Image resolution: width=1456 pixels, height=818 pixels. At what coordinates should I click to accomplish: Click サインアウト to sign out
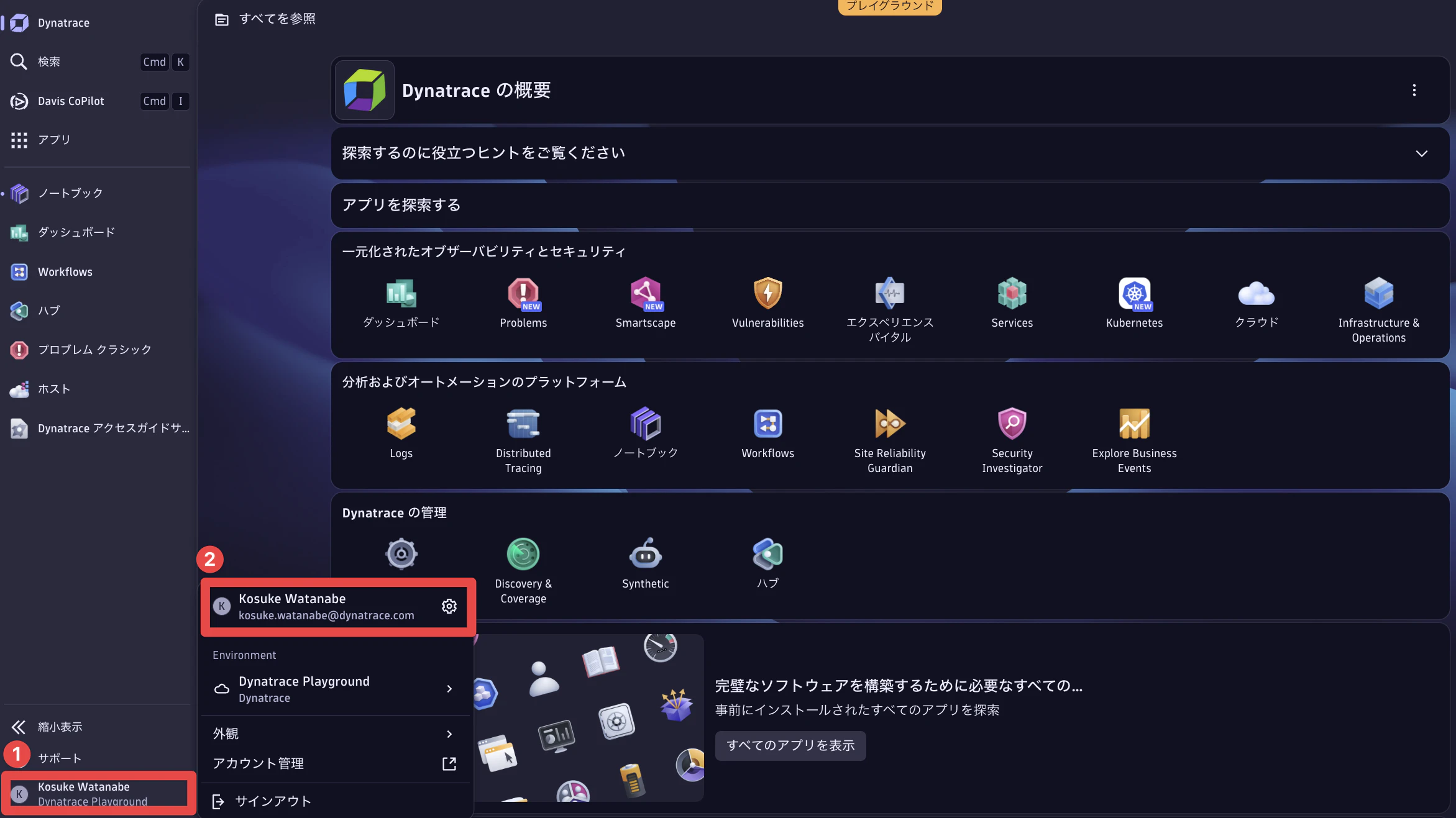[336, 801]
